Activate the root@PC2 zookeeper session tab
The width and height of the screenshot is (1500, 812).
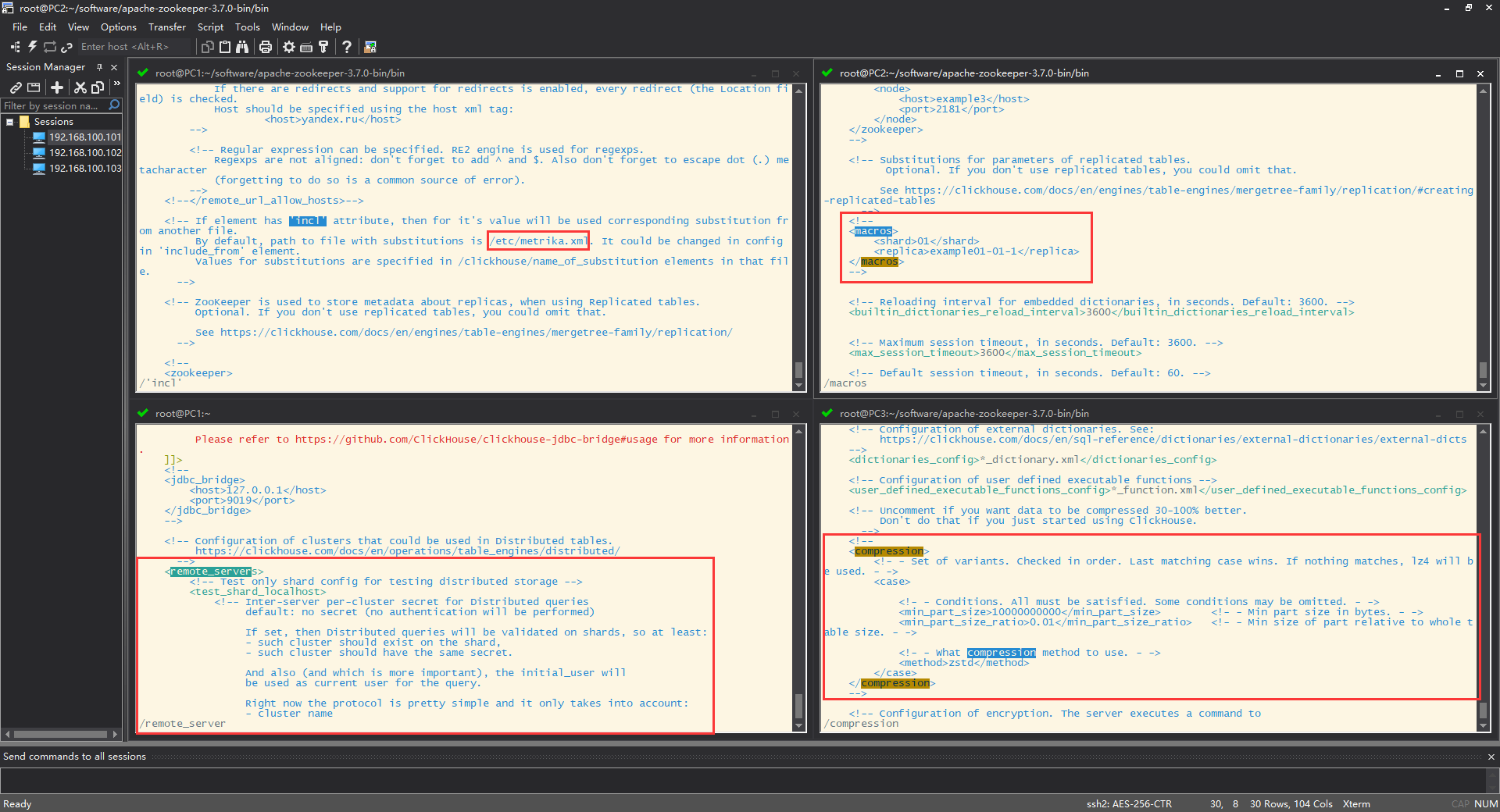(964, 73)
